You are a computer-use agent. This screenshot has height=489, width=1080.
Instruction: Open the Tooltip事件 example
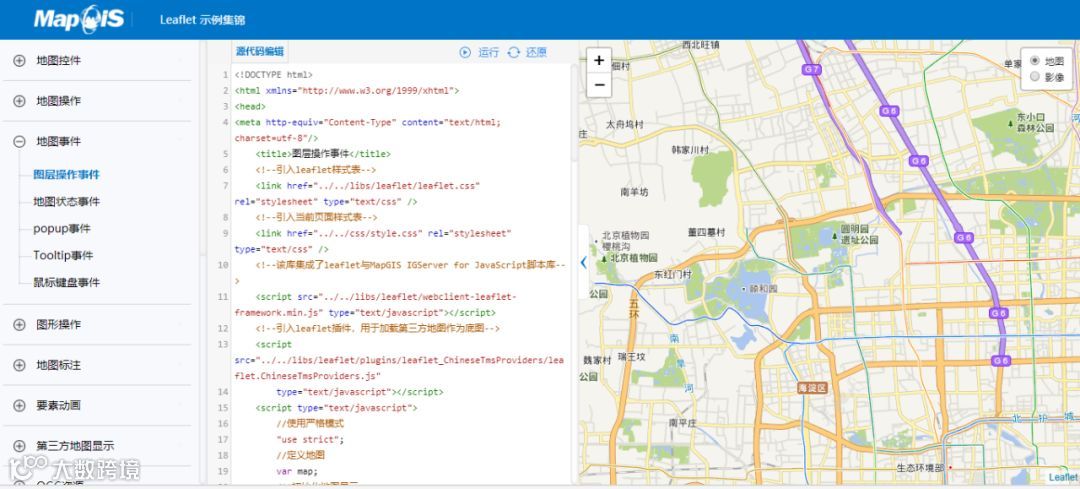point(63,256)
